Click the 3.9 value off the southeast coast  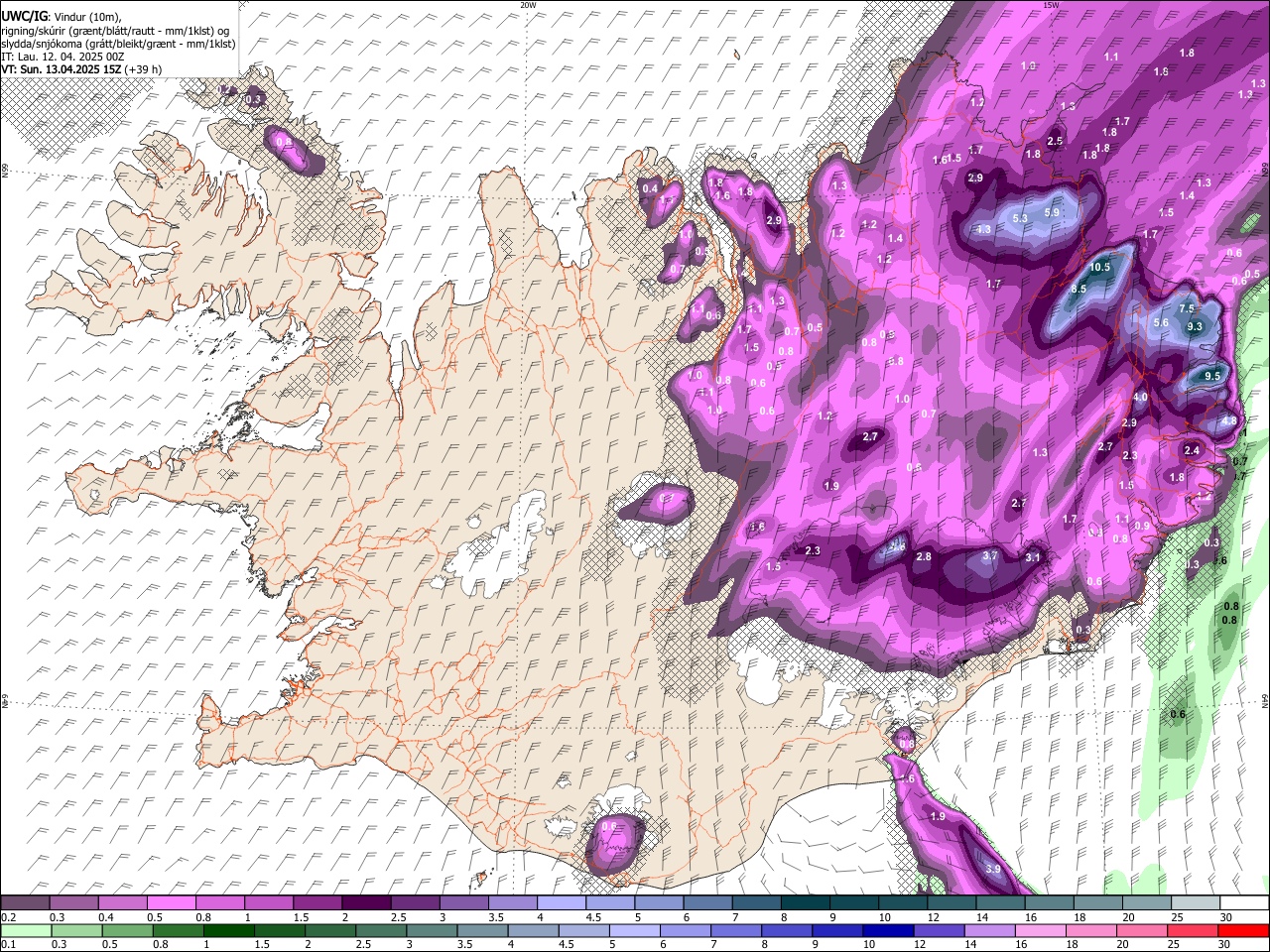pos(993,869)
